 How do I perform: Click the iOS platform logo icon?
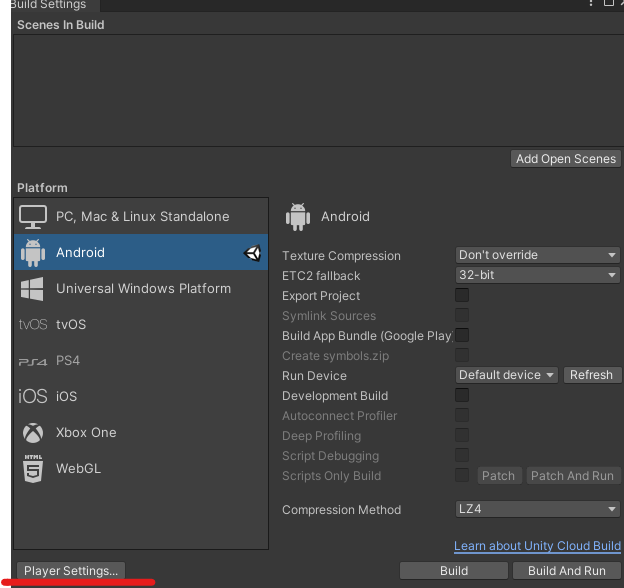click(x=33, y=396)
